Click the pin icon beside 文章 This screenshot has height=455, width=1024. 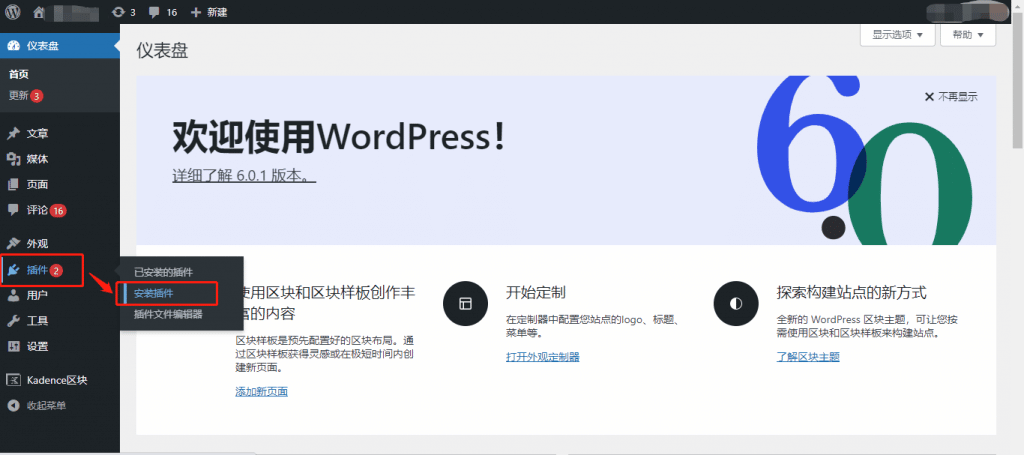[x=13, y=134]
